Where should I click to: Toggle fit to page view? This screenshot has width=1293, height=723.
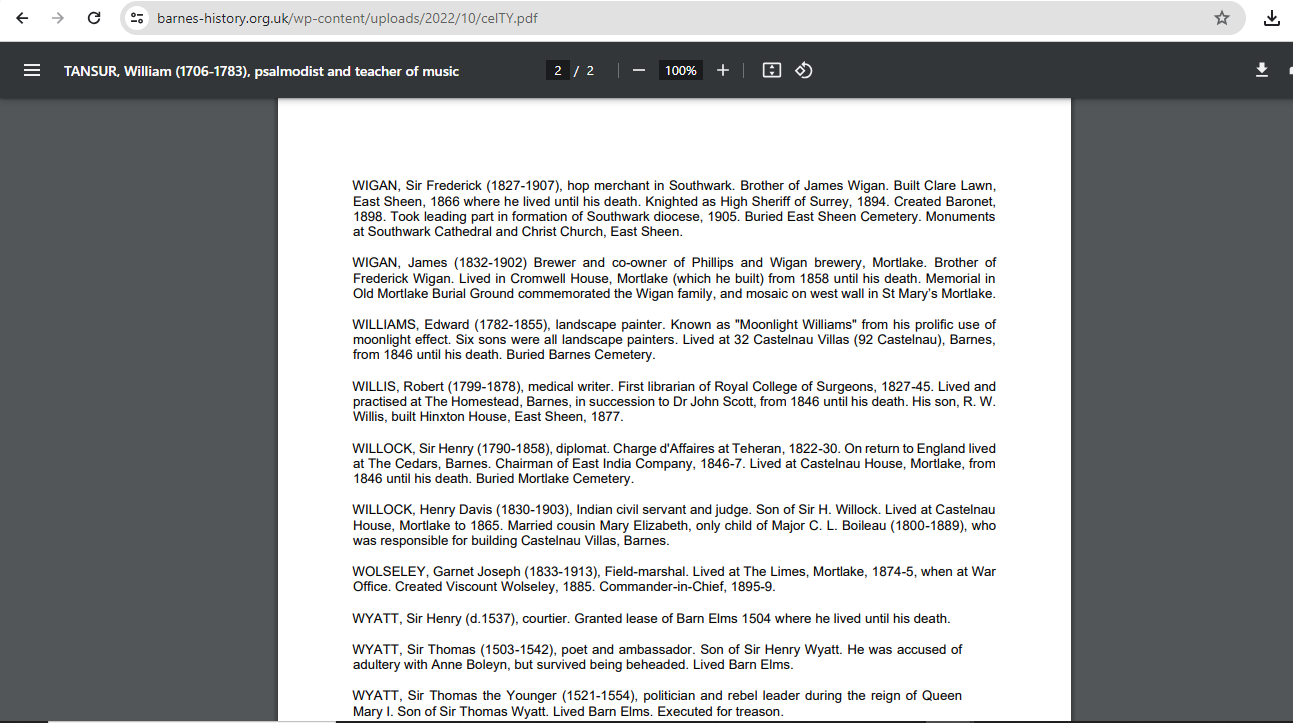(x=771, y=70)
